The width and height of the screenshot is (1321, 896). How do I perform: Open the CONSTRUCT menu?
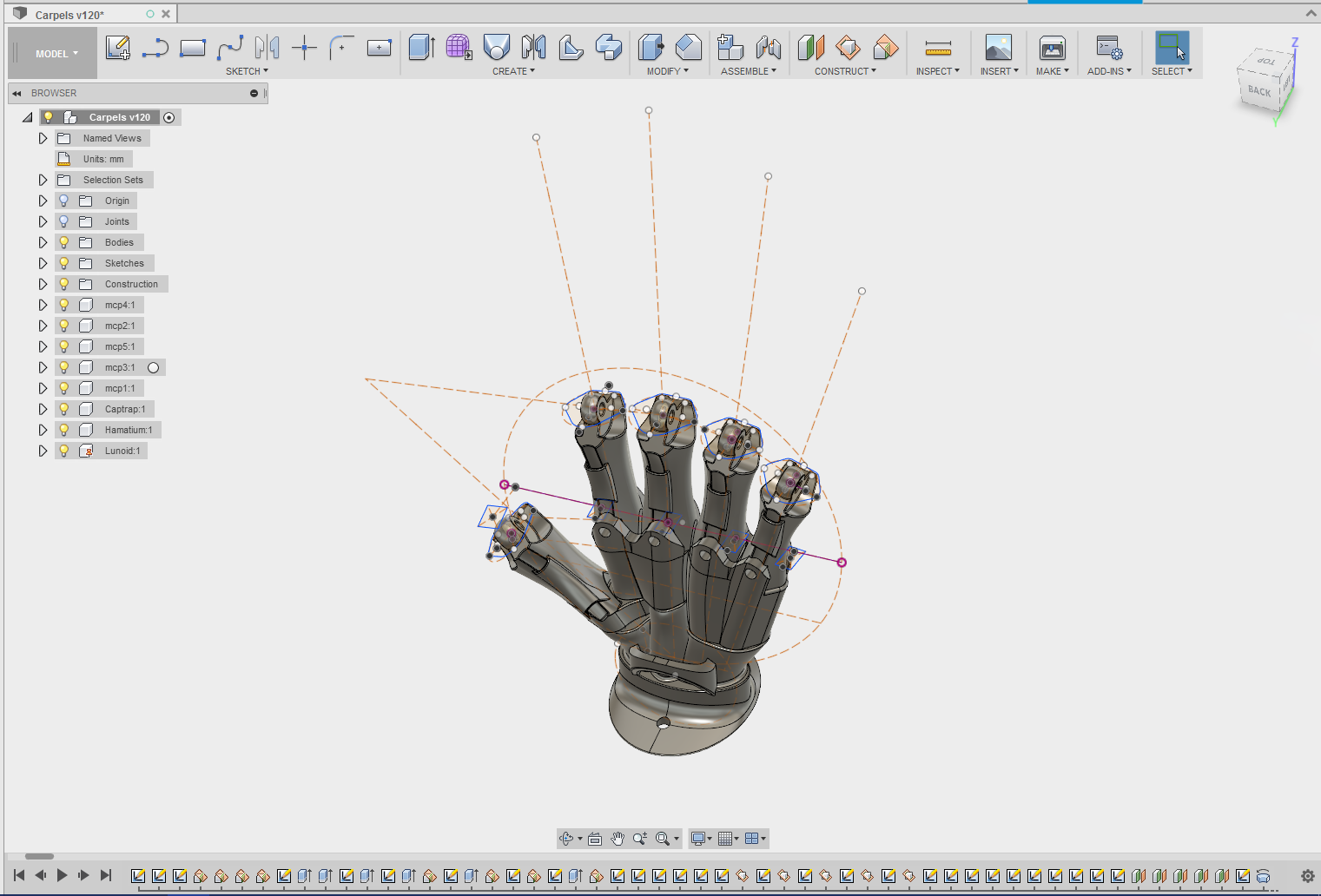coord(844,71)
